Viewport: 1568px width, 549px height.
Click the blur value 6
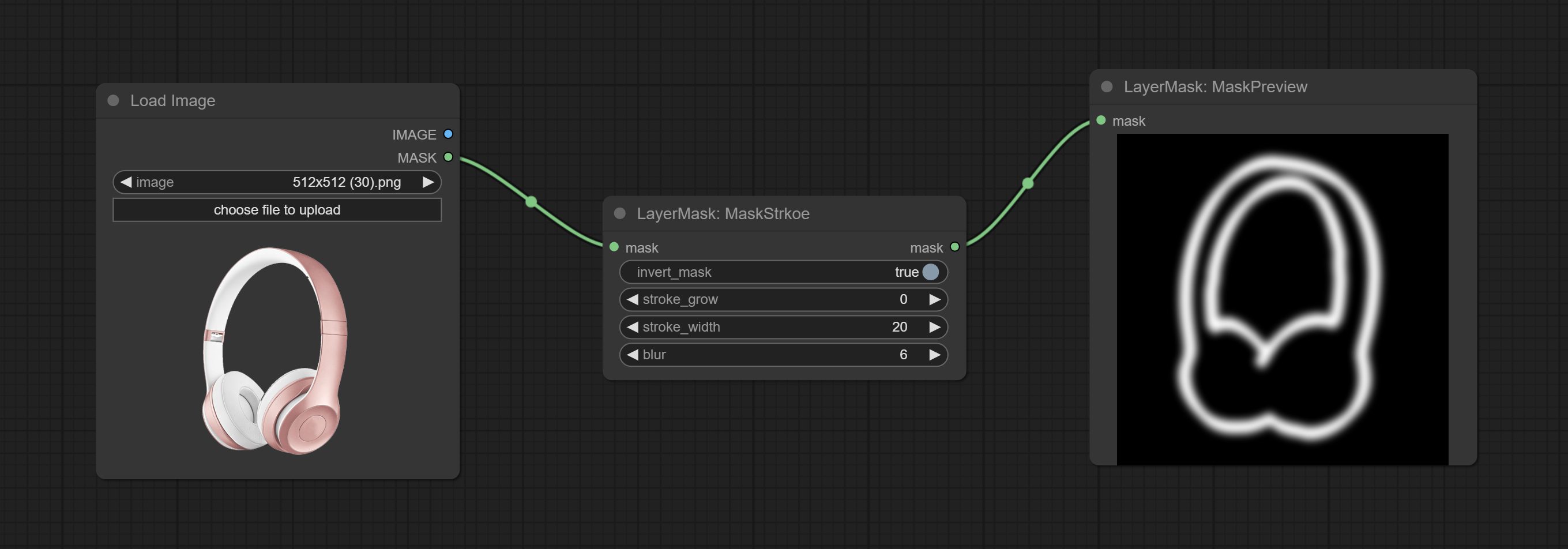(x=903, y=355)
